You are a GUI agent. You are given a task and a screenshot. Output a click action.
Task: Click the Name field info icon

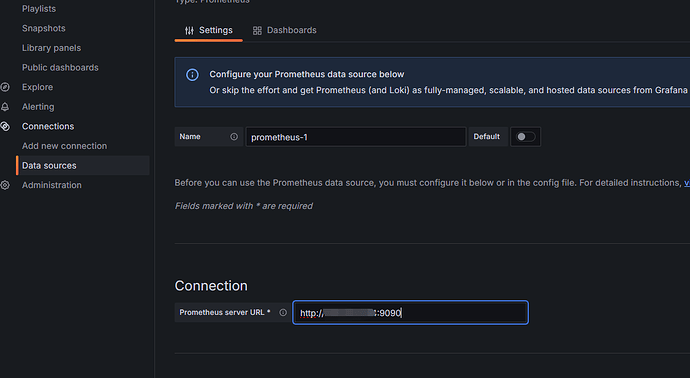234,137
